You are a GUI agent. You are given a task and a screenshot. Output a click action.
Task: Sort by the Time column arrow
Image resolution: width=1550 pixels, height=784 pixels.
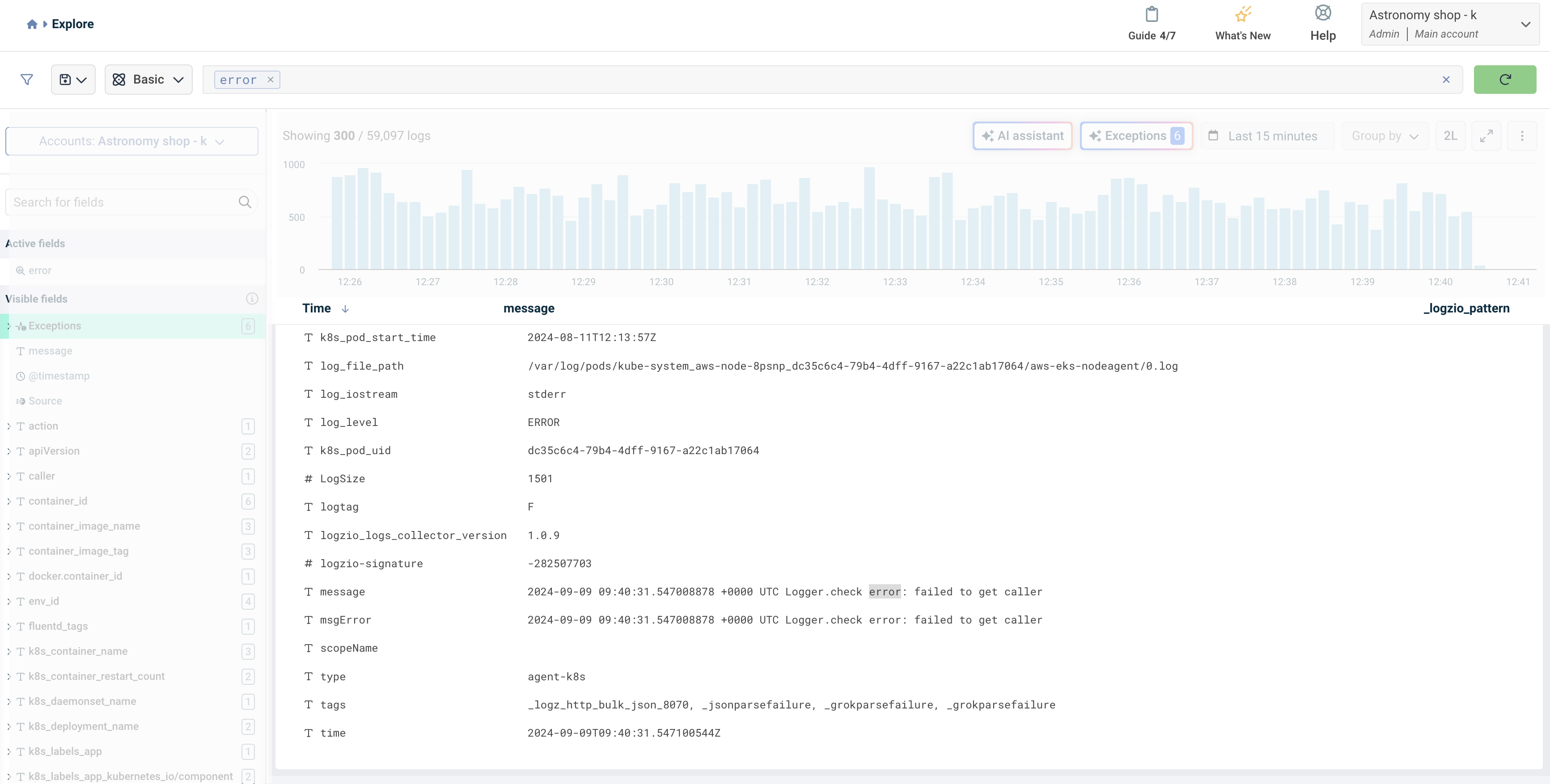[x=345, y=309]
